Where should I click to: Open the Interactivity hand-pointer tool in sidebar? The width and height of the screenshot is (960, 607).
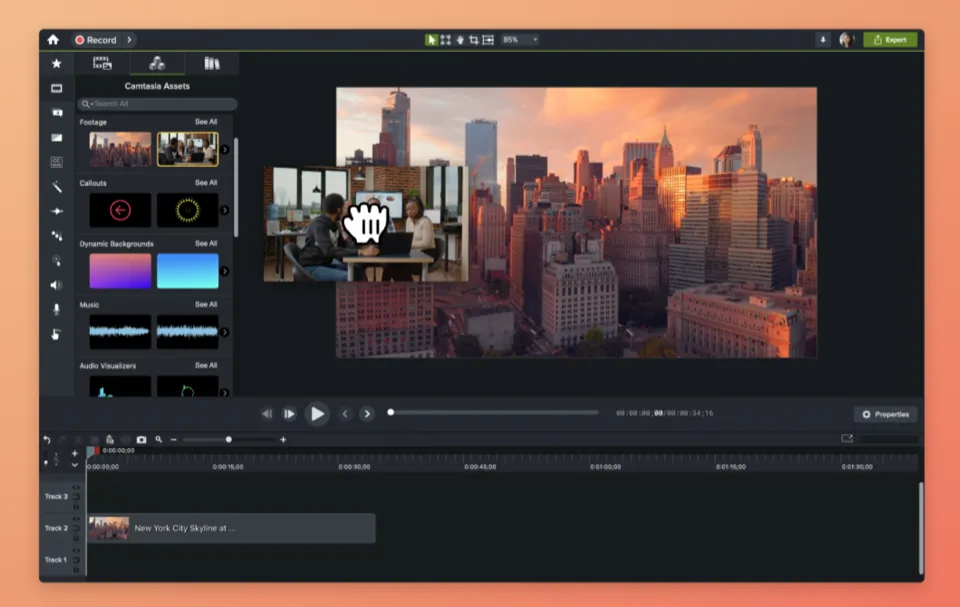pyautogui.click(x=56, y=334)
